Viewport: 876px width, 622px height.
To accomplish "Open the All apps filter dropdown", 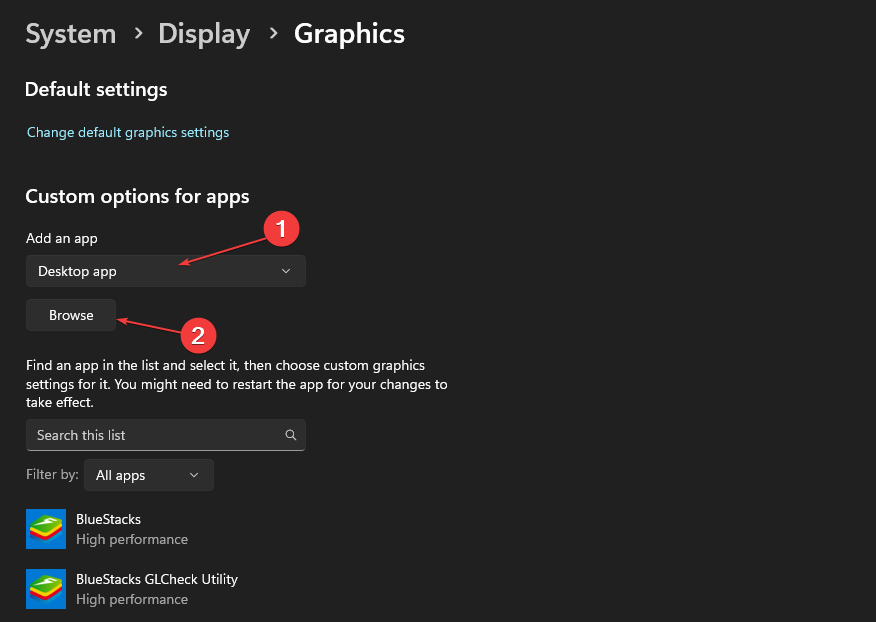I will (148, 475).
